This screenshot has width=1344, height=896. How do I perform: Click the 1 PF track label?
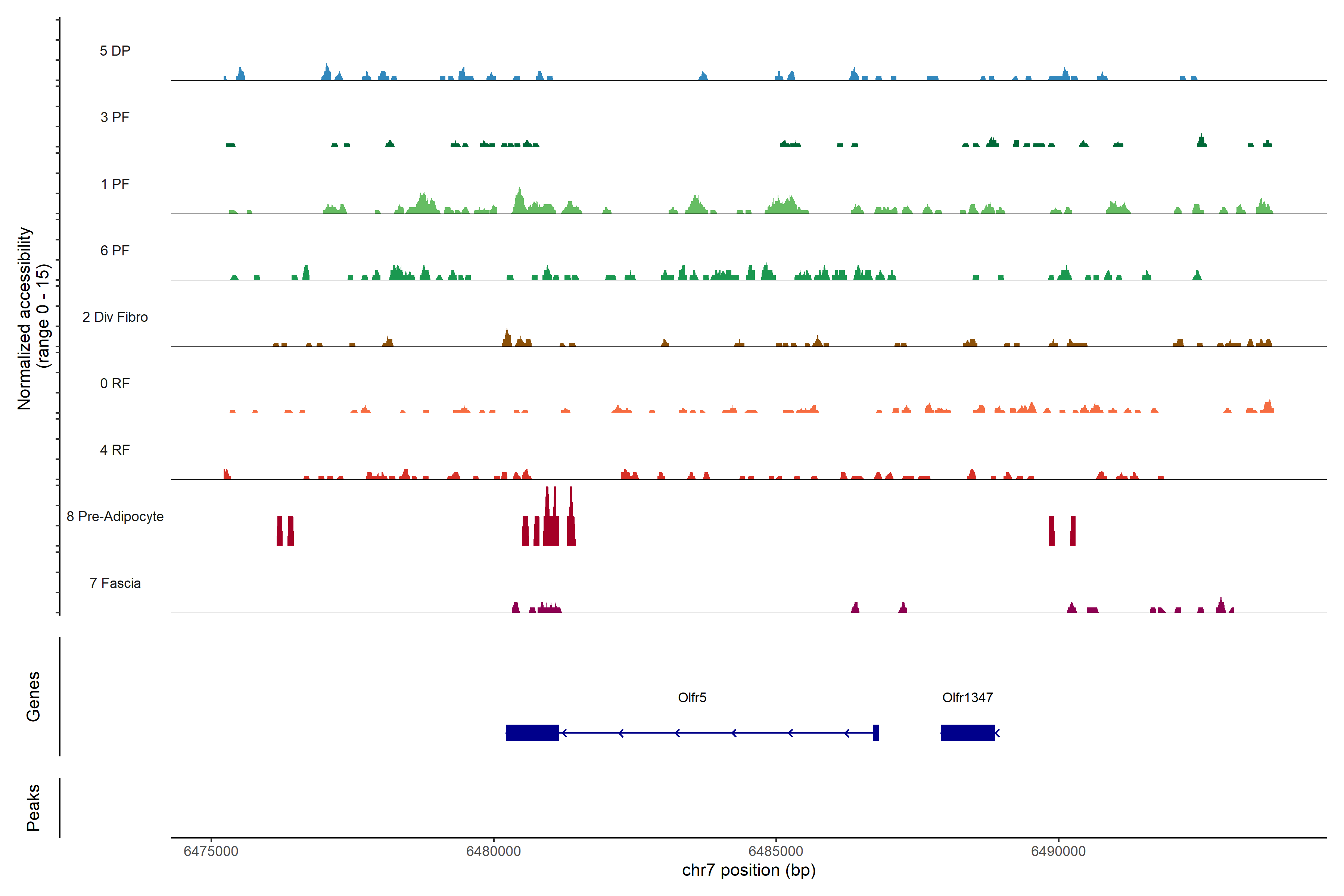[x=115, y=184]
